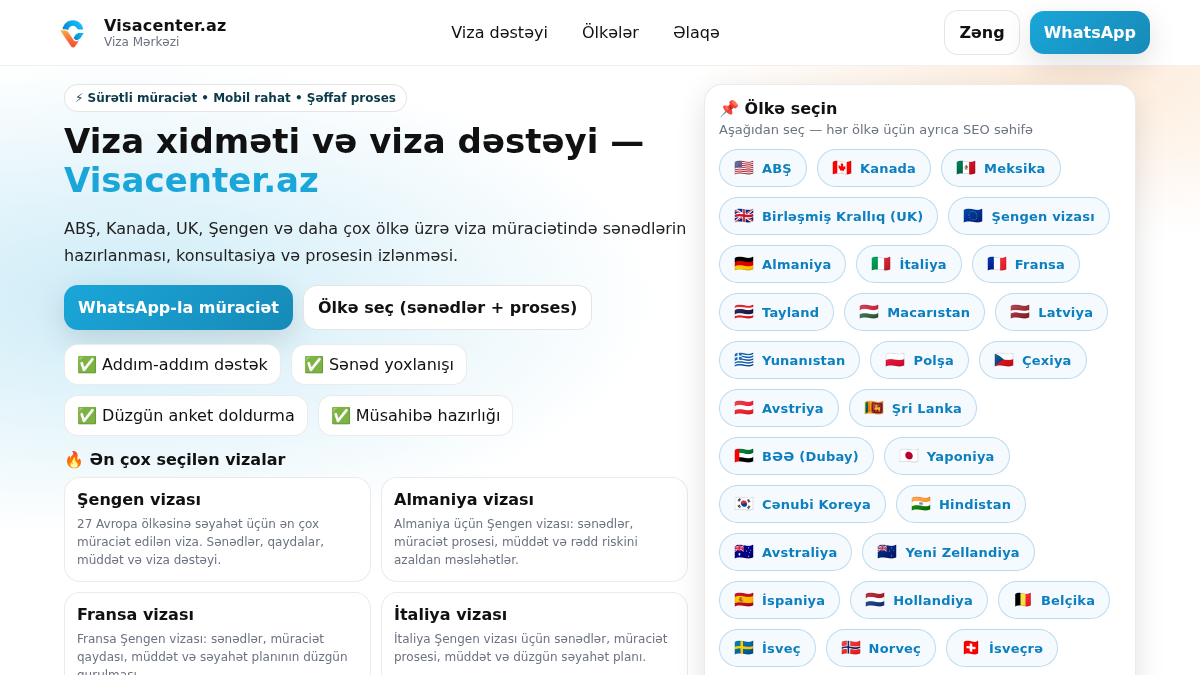Image resolution: width=1200 pixels, height=675 pixels.
Task: Click the Ən çox seçilən vizalar heading
Action: click(175, 459)
